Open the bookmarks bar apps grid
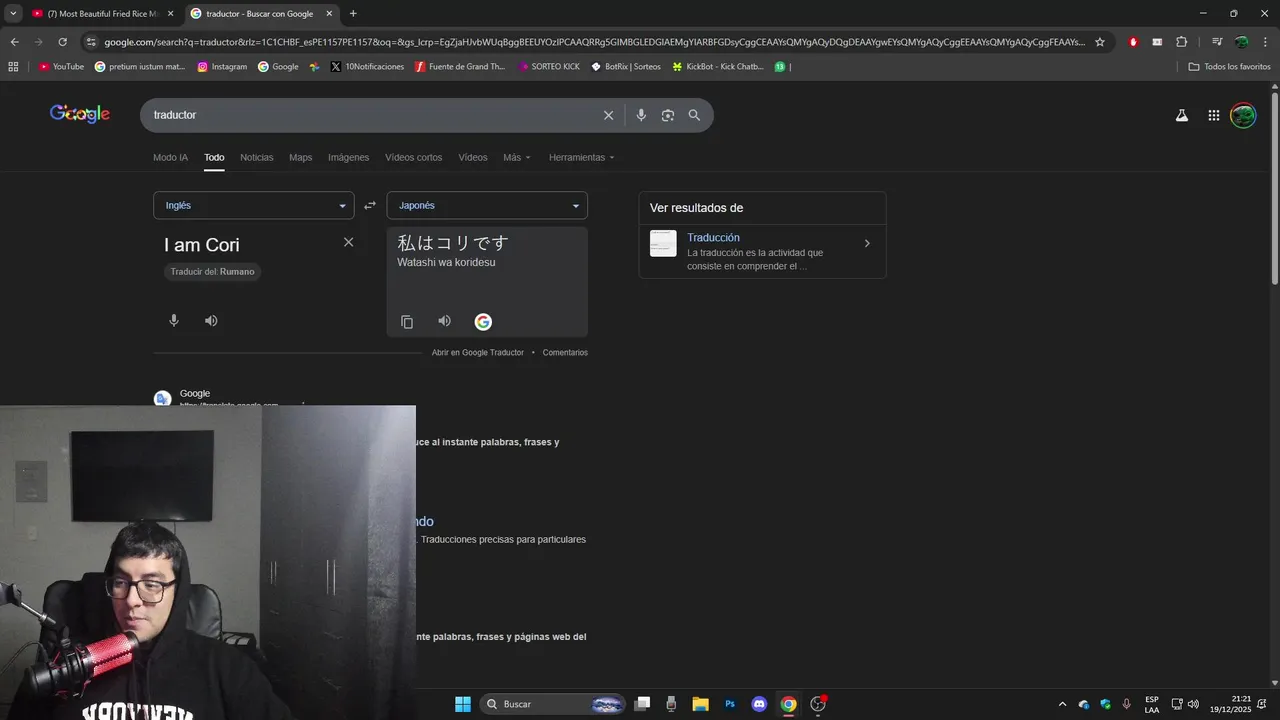1280x720 pixels. pos(13,67)
